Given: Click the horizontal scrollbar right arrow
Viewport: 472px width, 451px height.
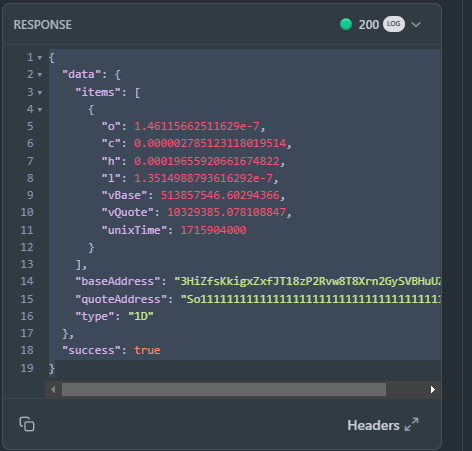Looking at the screenshot, I should 432,389.
